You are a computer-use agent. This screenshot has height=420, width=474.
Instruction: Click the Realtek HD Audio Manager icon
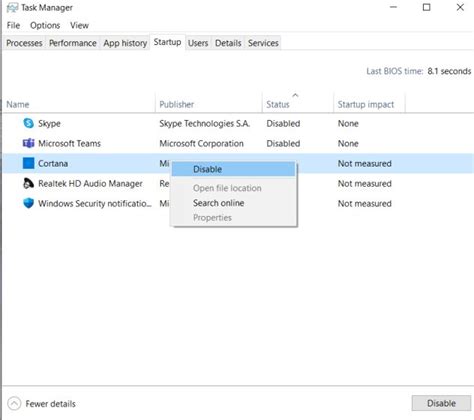click(29, 183)
